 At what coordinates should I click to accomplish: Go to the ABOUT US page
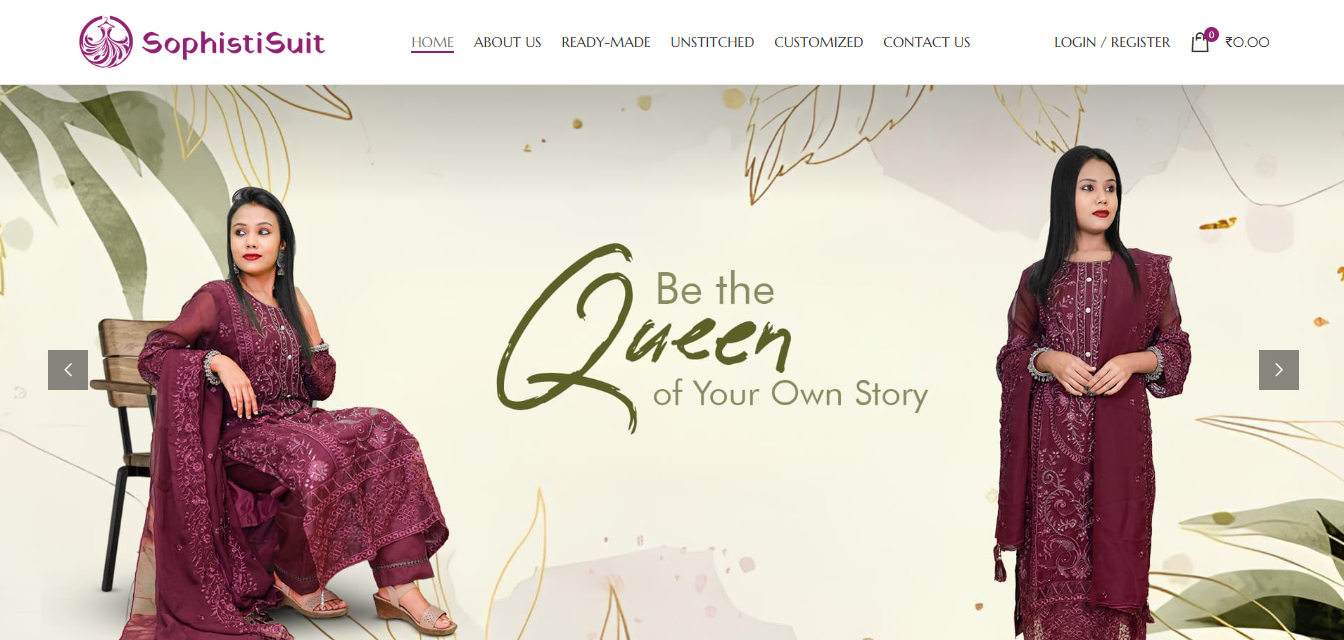[x=508, y=42]
